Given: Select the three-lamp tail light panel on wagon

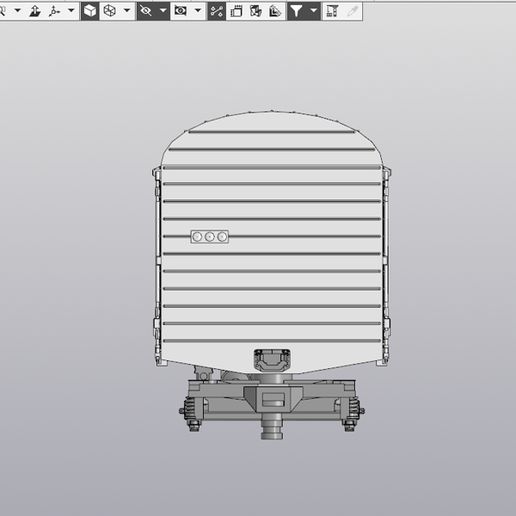Looking at the screenshot, I should (210, 237).
